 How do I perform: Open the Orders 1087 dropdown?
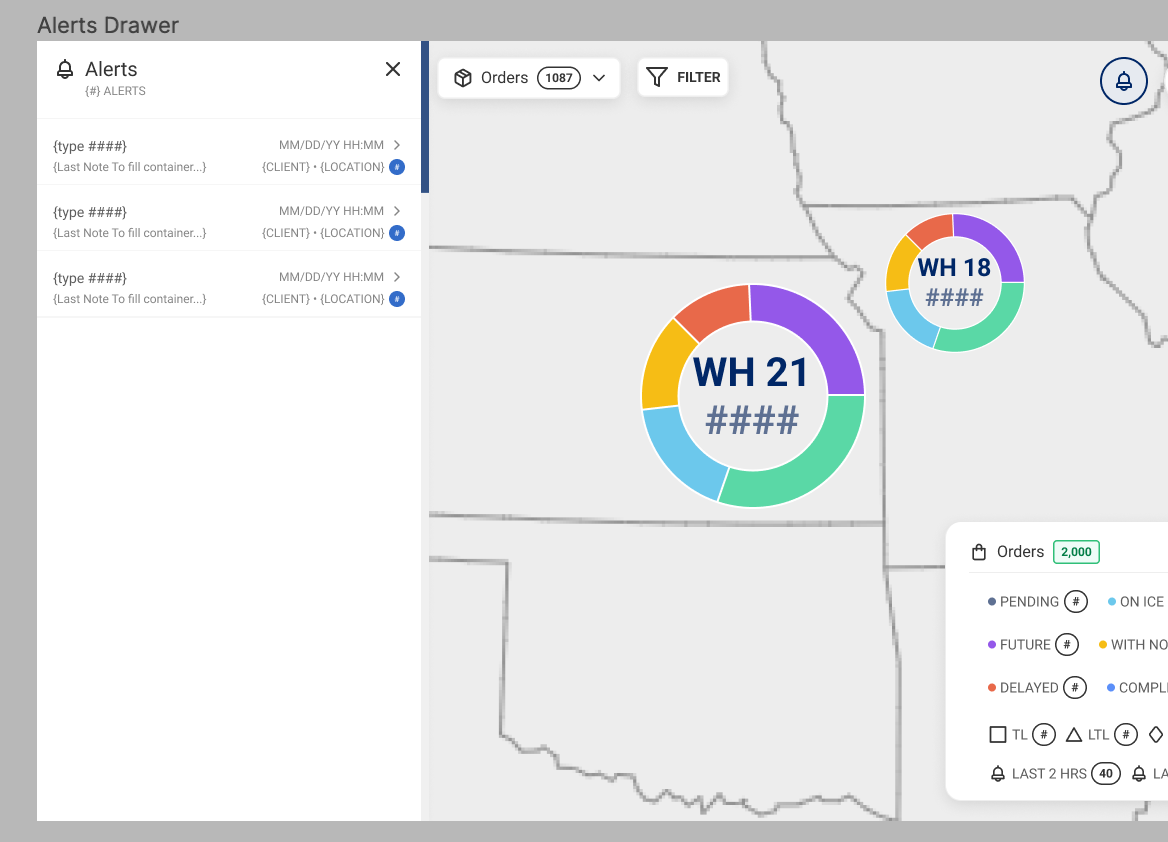(x=529, y=77)
